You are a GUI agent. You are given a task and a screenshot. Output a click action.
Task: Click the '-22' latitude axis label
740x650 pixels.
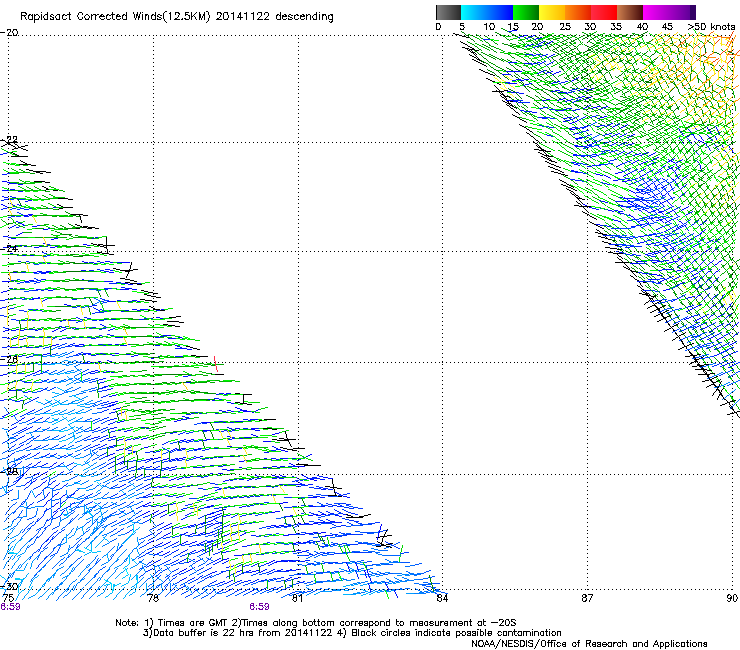[x=9, y=139]
